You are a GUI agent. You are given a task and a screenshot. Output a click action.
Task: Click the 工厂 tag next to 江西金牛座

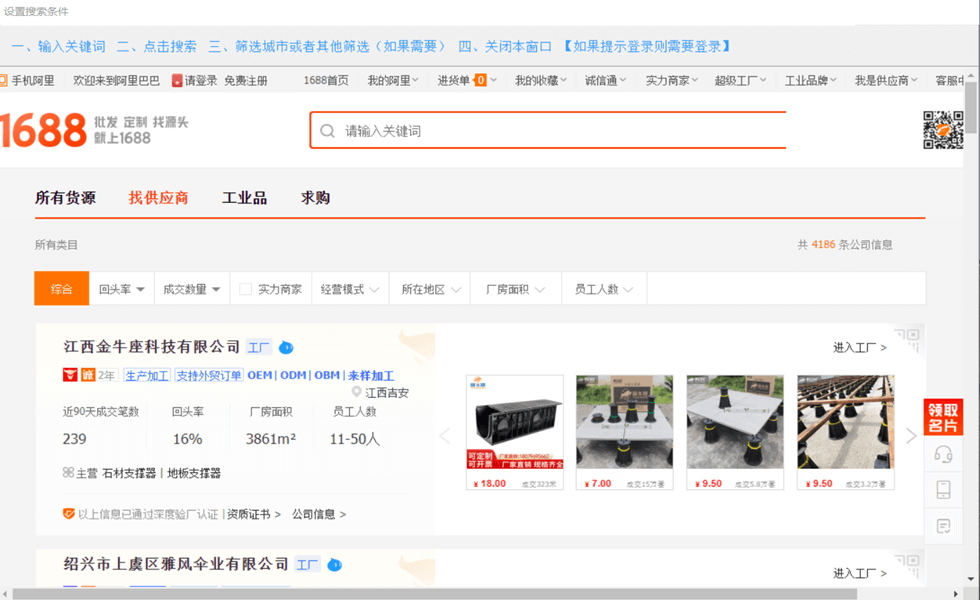click(x=258, y=348)
